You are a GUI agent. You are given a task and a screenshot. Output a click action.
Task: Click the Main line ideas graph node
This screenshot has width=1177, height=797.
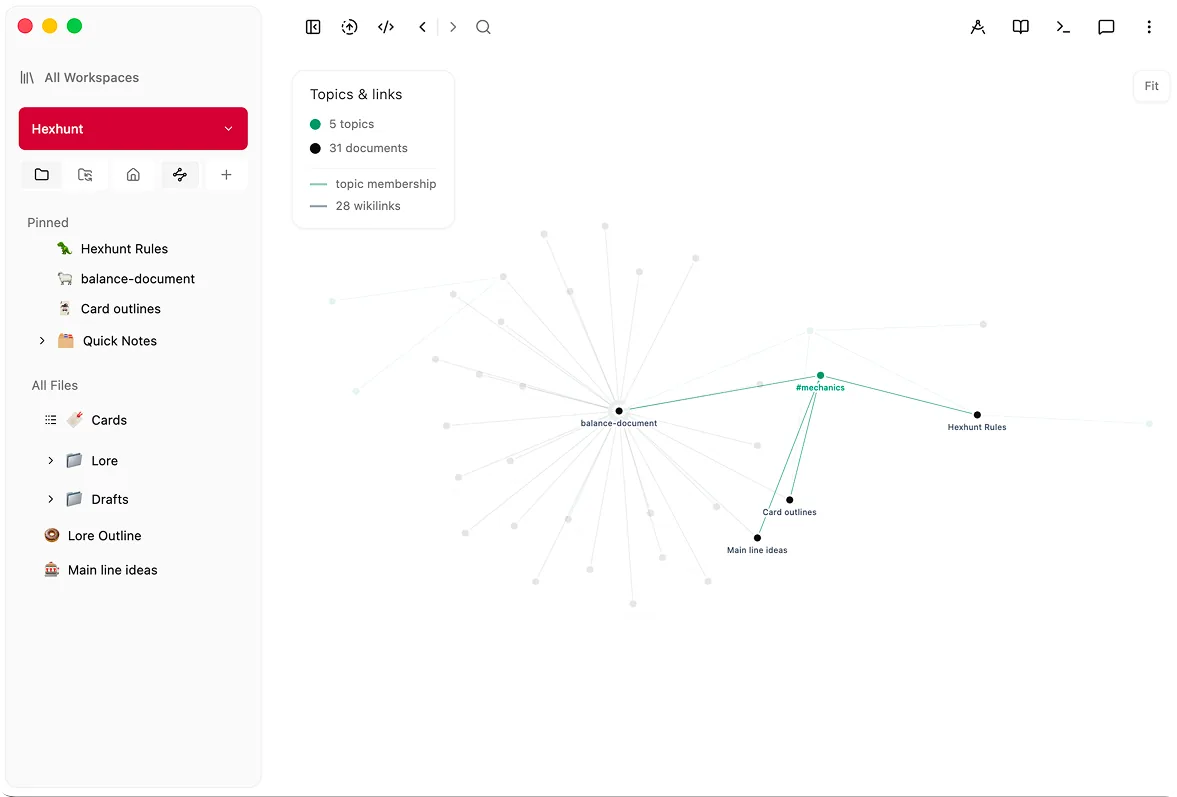[757, 537]
